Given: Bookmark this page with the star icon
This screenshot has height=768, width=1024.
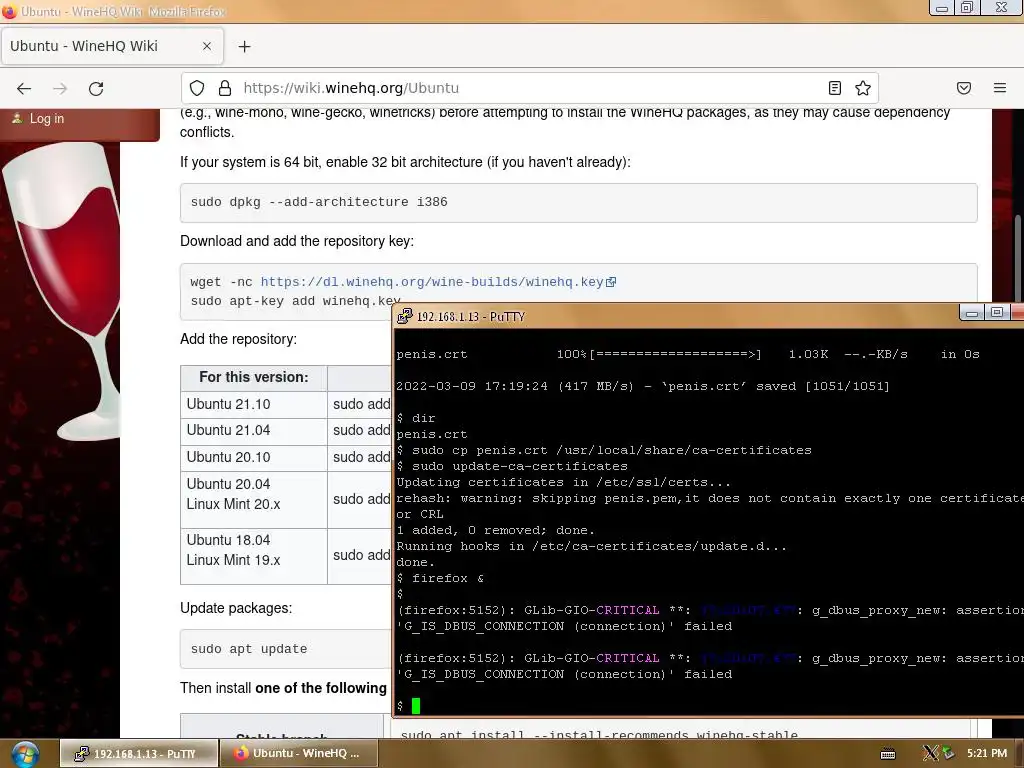Looking at the screenshot, I should tap(863, 88).
